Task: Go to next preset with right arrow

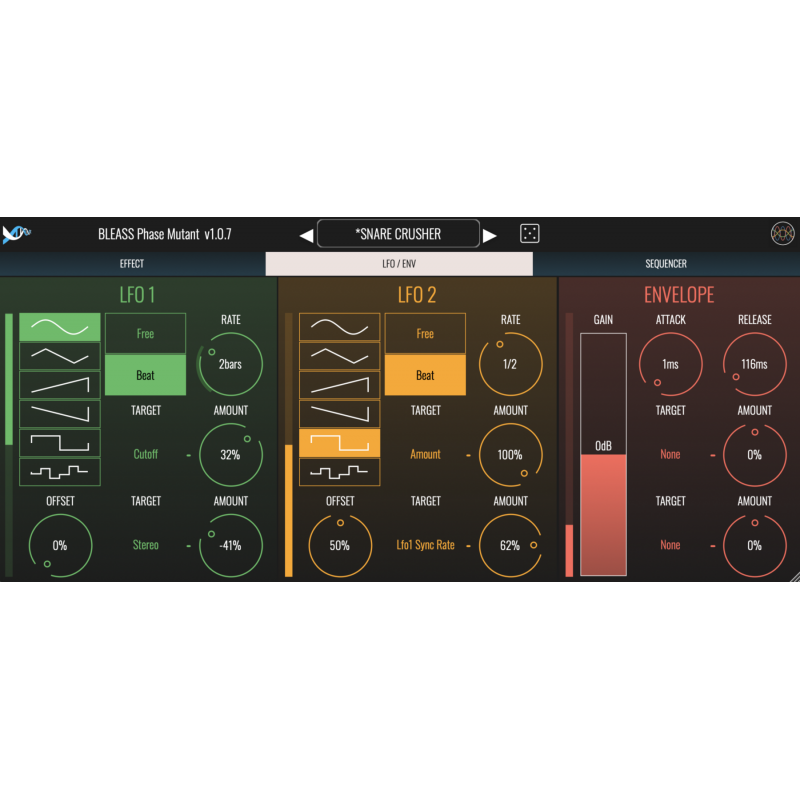Action: 490,235
